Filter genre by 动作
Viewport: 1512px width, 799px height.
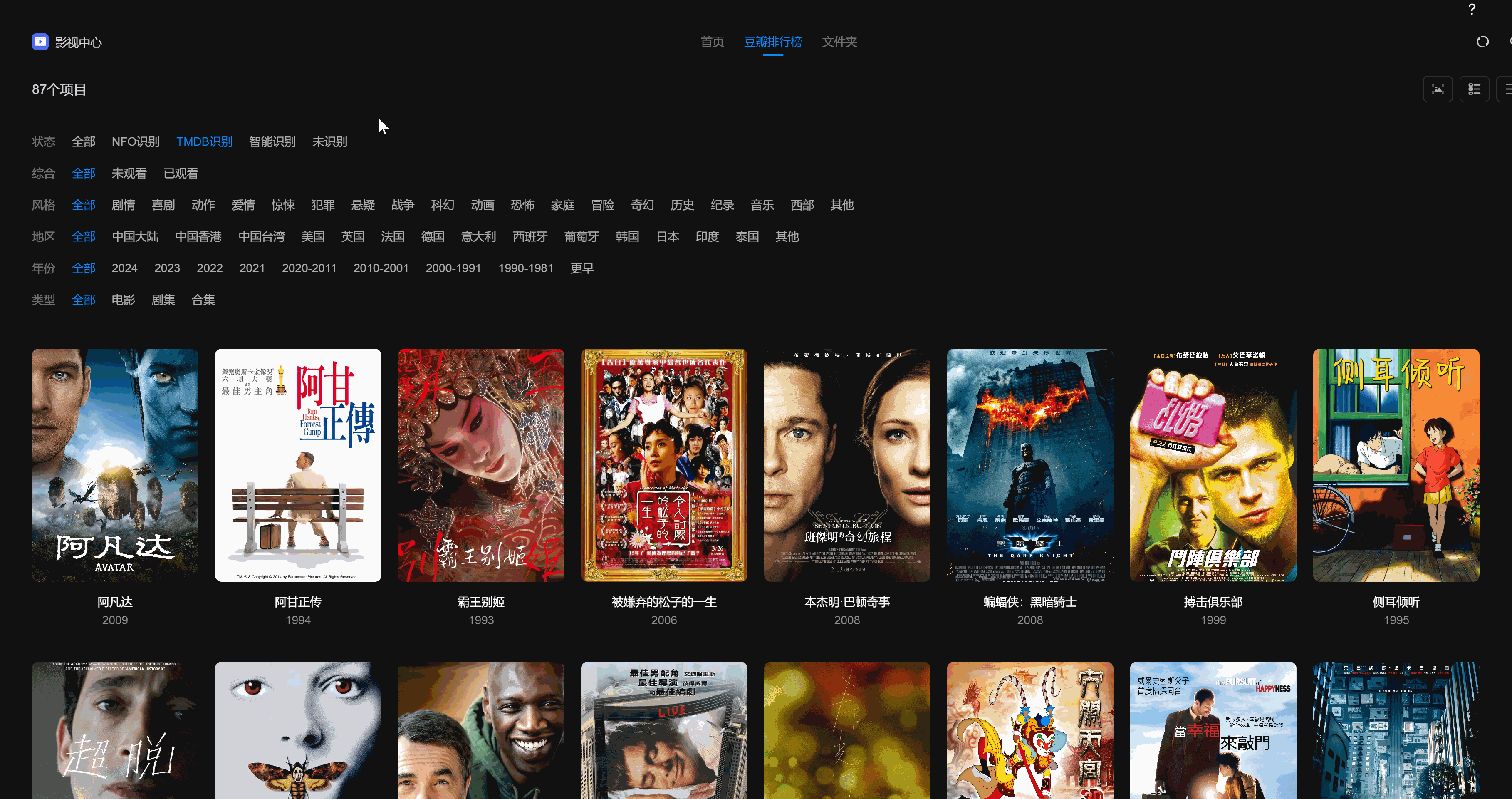pos(203,205)
